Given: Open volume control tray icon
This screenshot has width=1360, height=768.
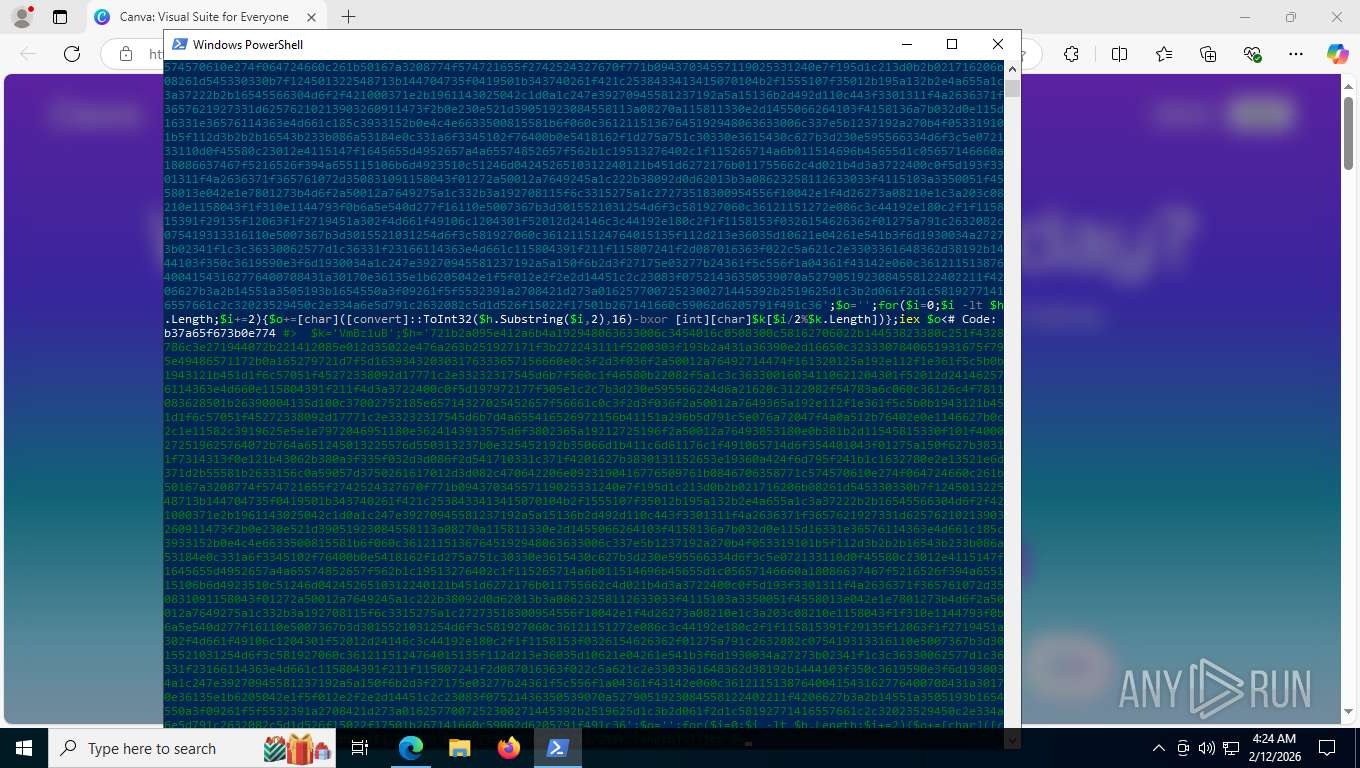Looking at the screenshot, I should pyautogui.click(x=1206, y=748).
